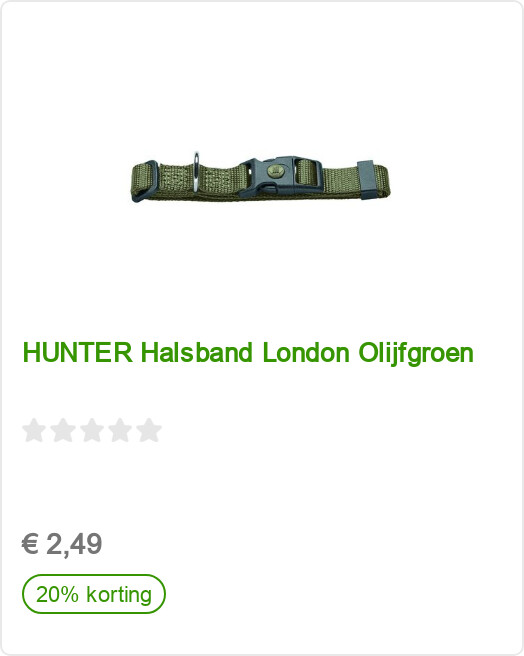Click the word London in the title
524x656 pixels.
tap(306, 352)
